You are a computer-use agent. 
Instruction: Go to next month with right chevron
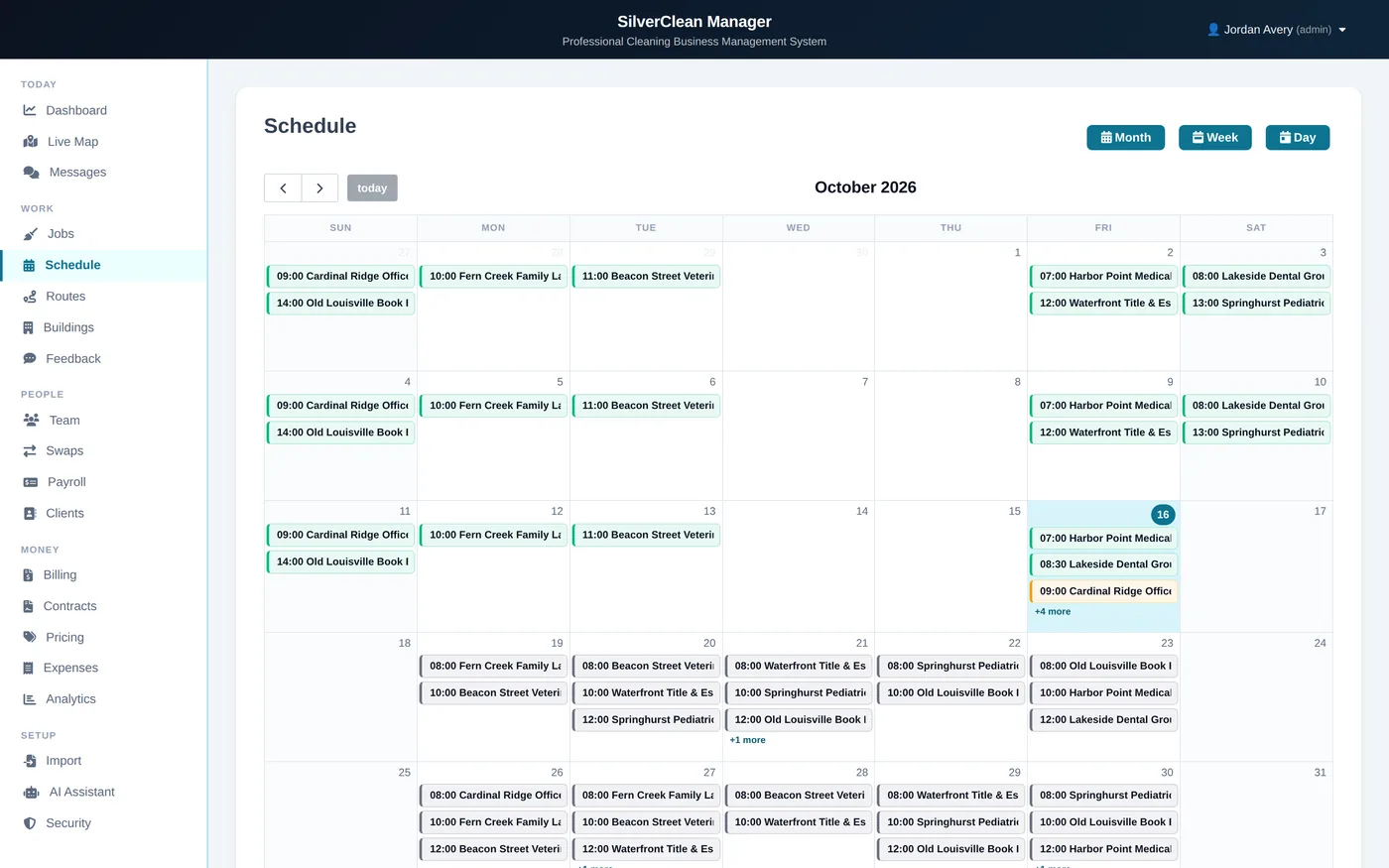click(x=319, y=188)
